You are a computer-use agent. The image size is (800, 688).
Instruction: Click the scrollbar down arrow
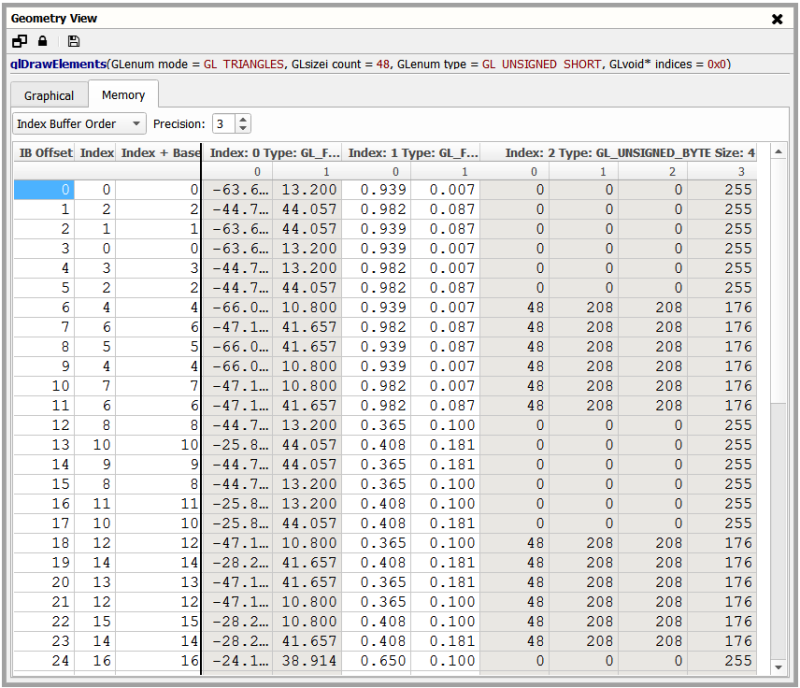point(779,666)
